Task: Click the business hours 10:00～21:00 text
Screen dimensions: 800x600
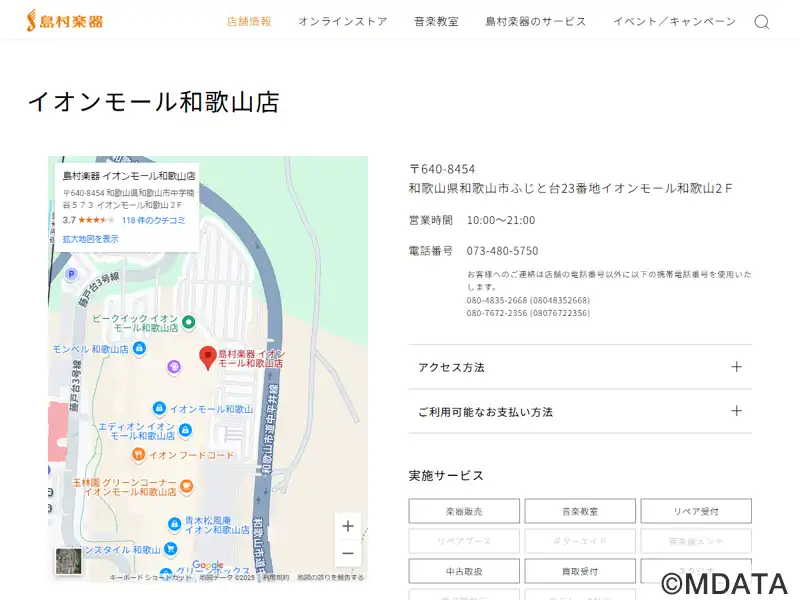Action: 501,220
